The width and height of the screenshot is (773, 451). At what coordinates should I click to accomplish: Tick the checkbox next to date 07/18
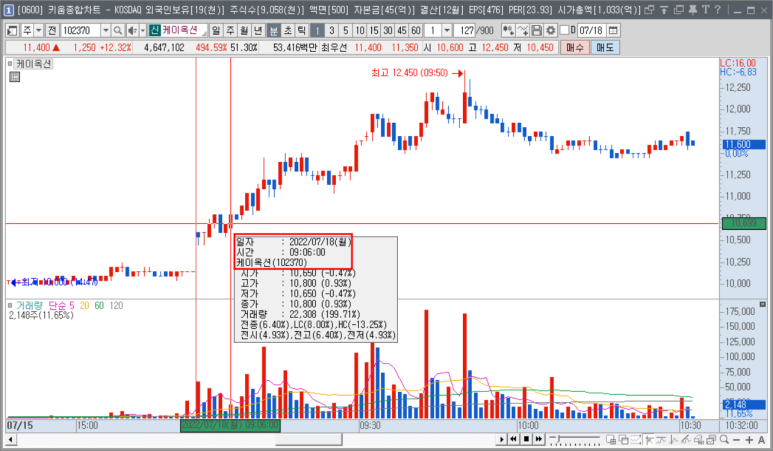pyautogui.click(x=564, y=31)
